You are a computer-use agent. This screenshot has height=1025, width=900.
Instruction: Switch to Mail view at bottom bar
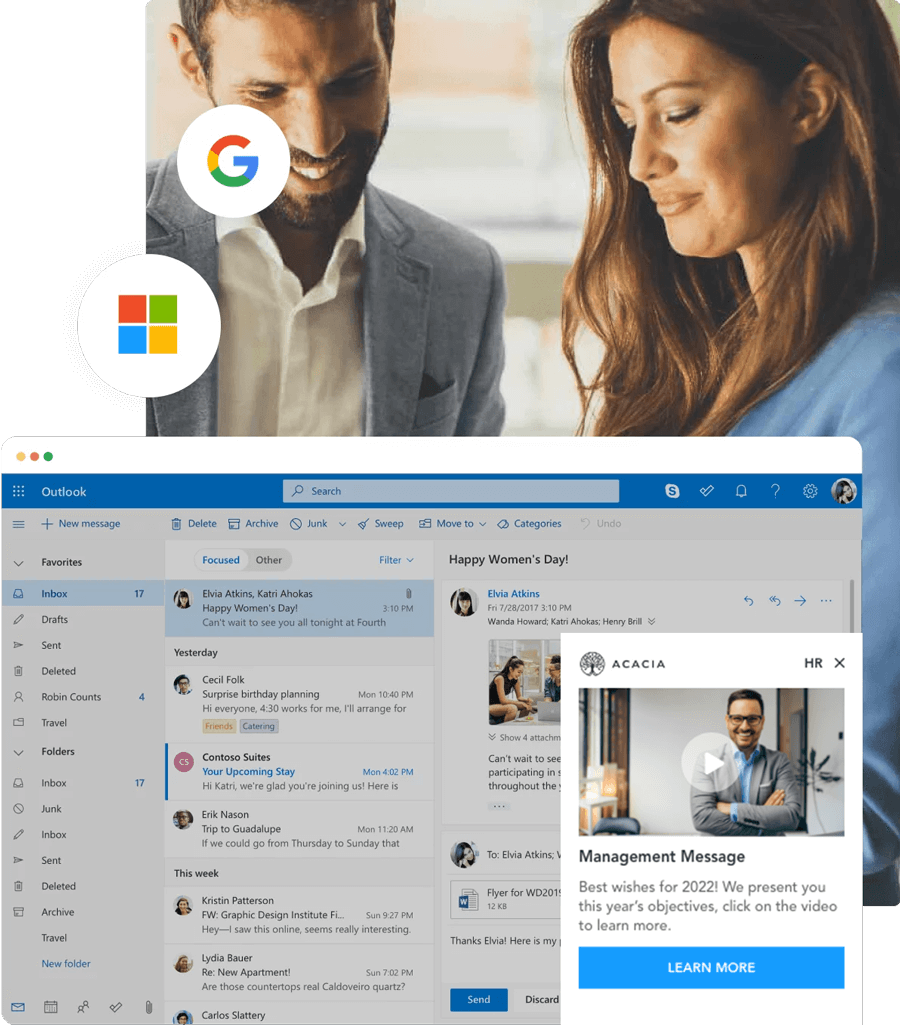coord(18,1007)
